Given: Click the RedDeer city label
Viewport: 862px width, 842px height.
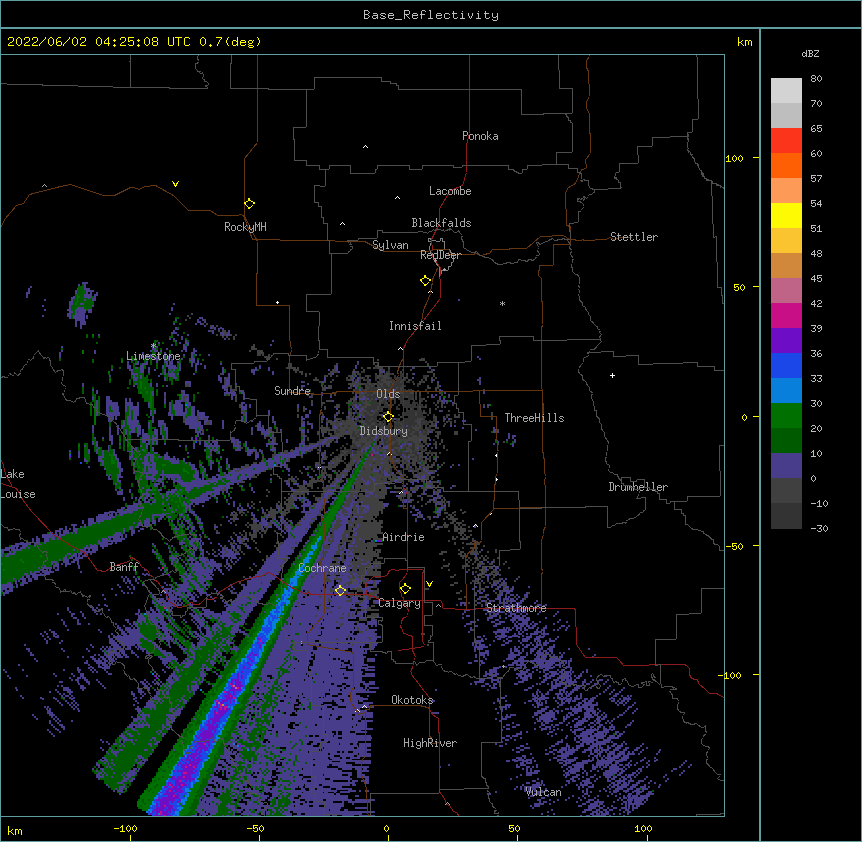Looking at the screenshot, I should tap(440, 255).
